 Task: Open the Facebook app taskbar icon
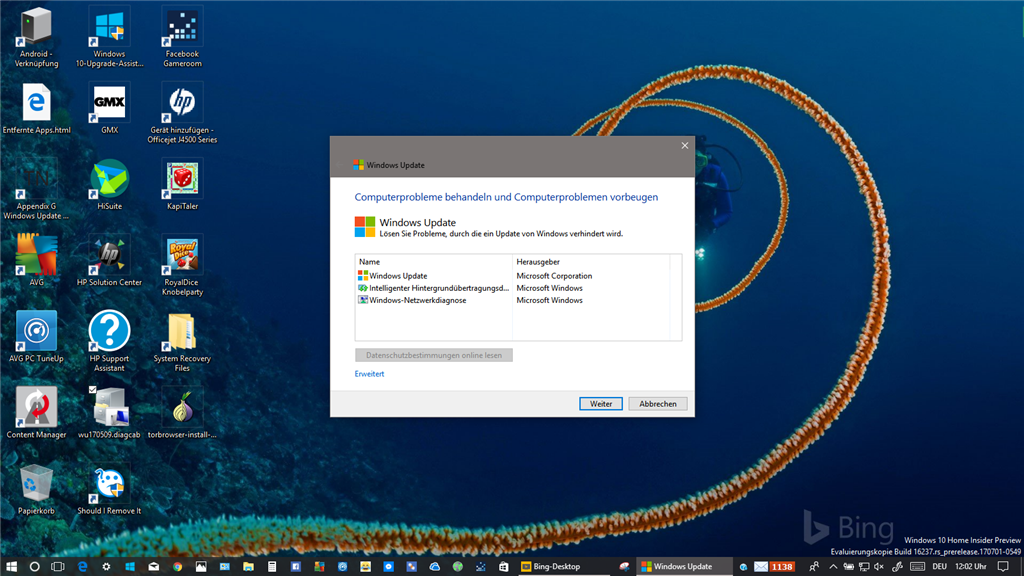295,567
